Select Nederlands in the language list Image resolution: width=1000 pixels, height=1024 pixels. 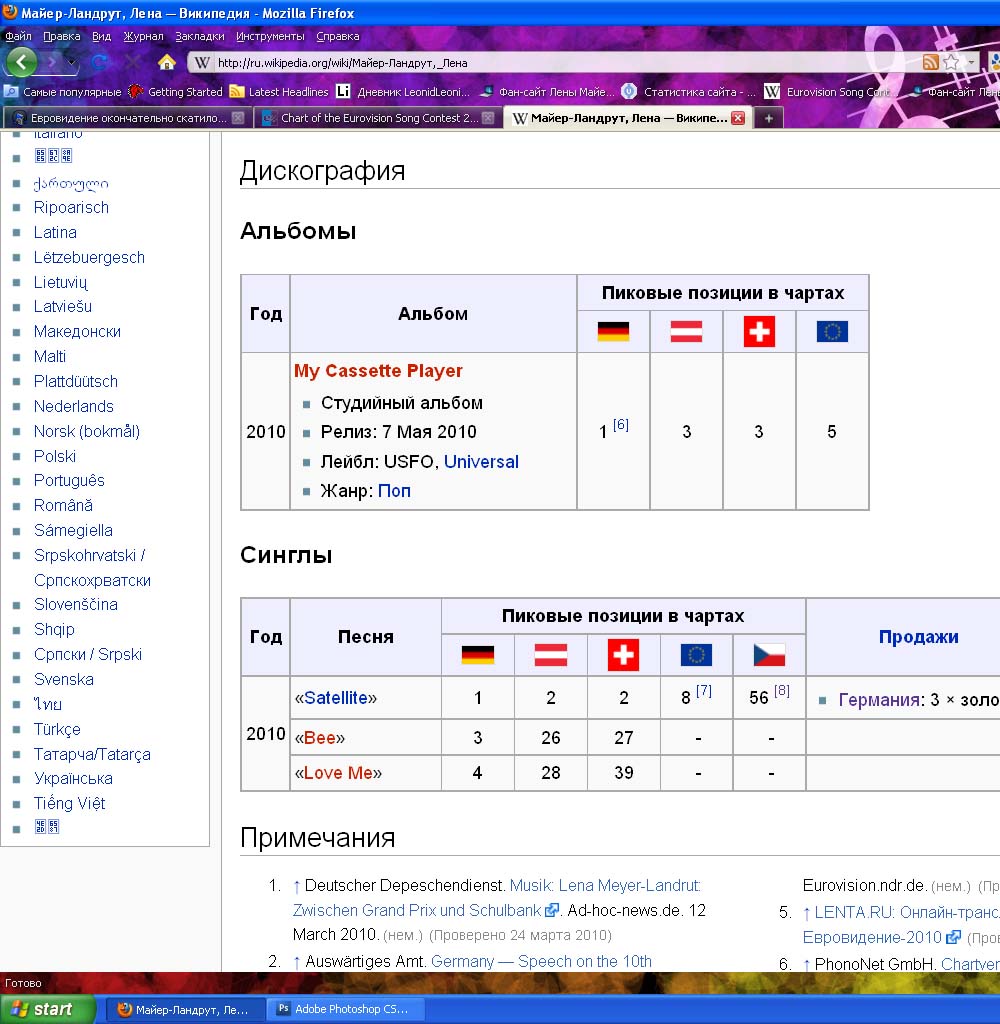pyautogui.click(x=73, y=406)
